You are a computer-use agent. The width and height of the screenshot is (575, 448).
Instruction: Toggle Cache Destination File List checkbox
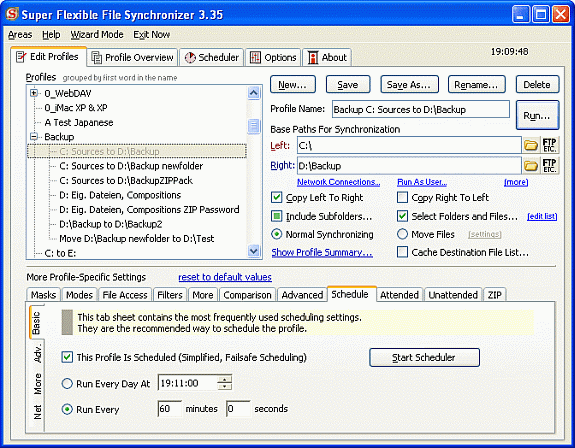coord(402,252)
